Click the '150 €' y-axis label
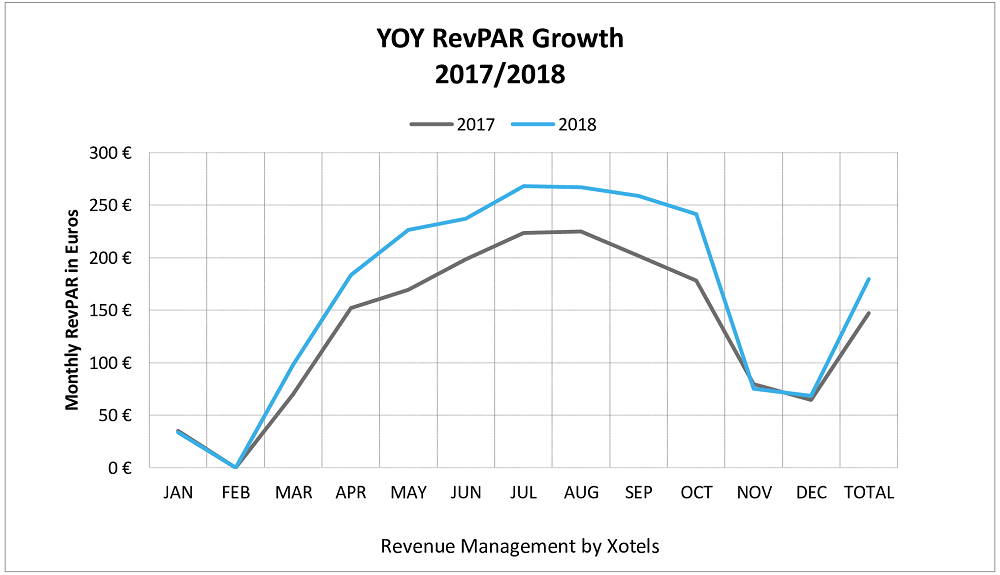 pyautogui.click(x=110, y=310)
